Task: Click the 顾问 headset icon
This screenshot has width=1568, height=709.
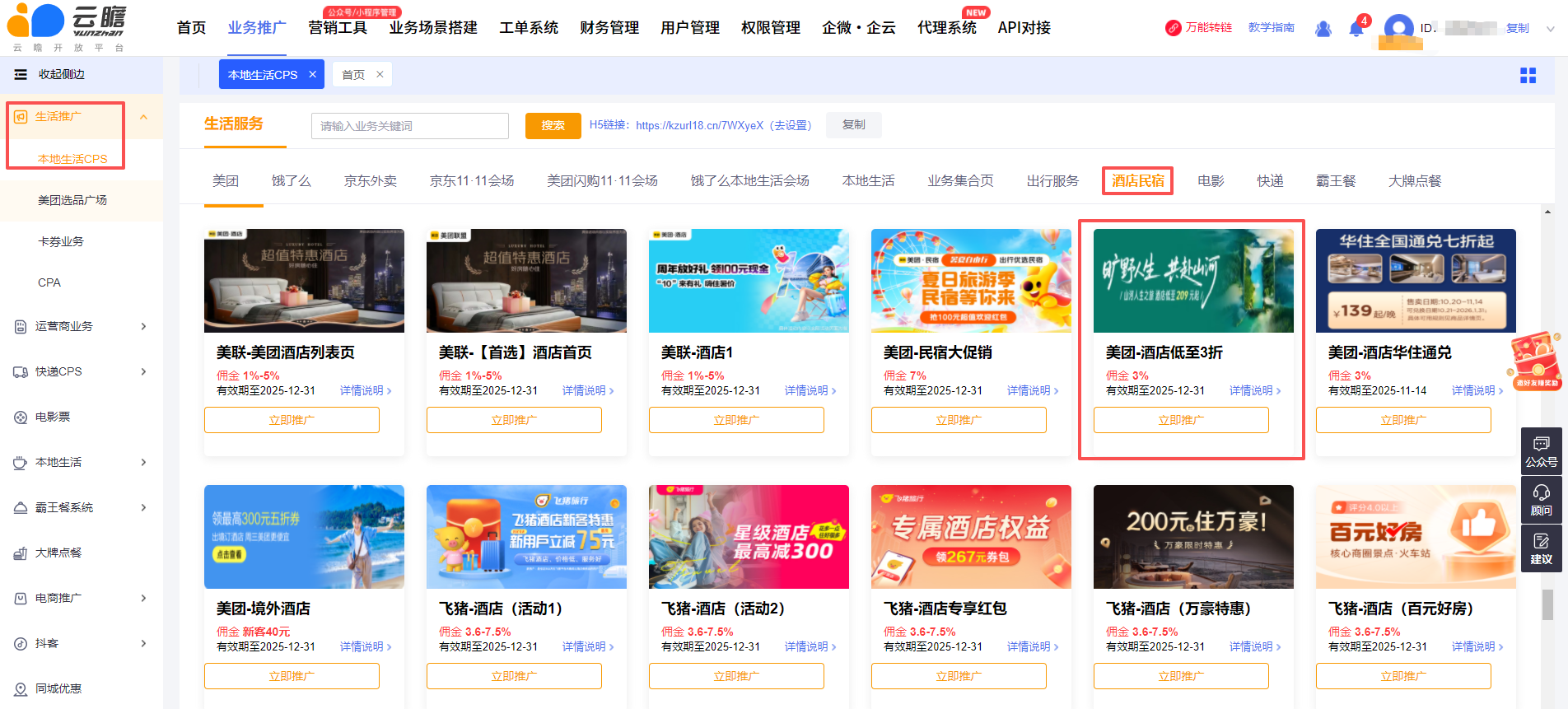Action: [1541, 499]
